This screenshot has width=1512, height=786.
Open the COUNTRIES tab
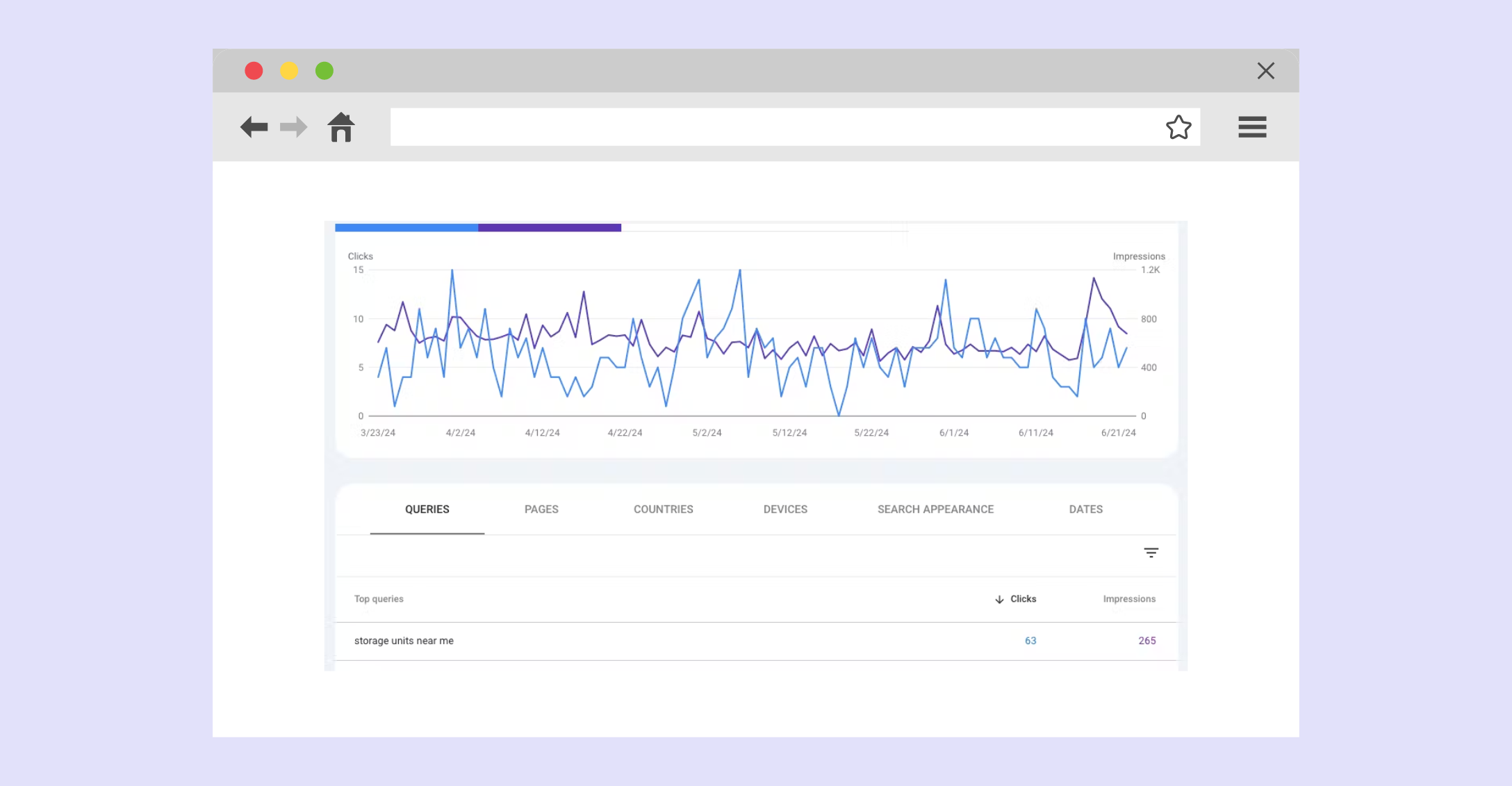point(664,509)
